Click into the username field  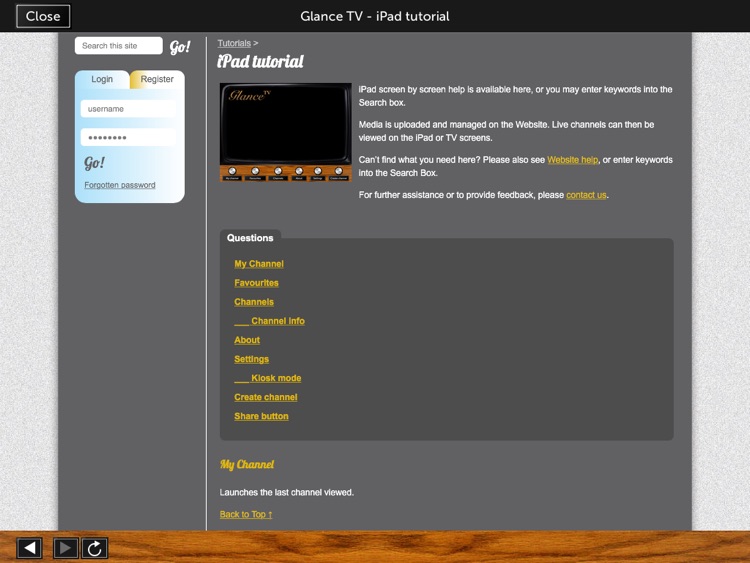pos(128,109)
